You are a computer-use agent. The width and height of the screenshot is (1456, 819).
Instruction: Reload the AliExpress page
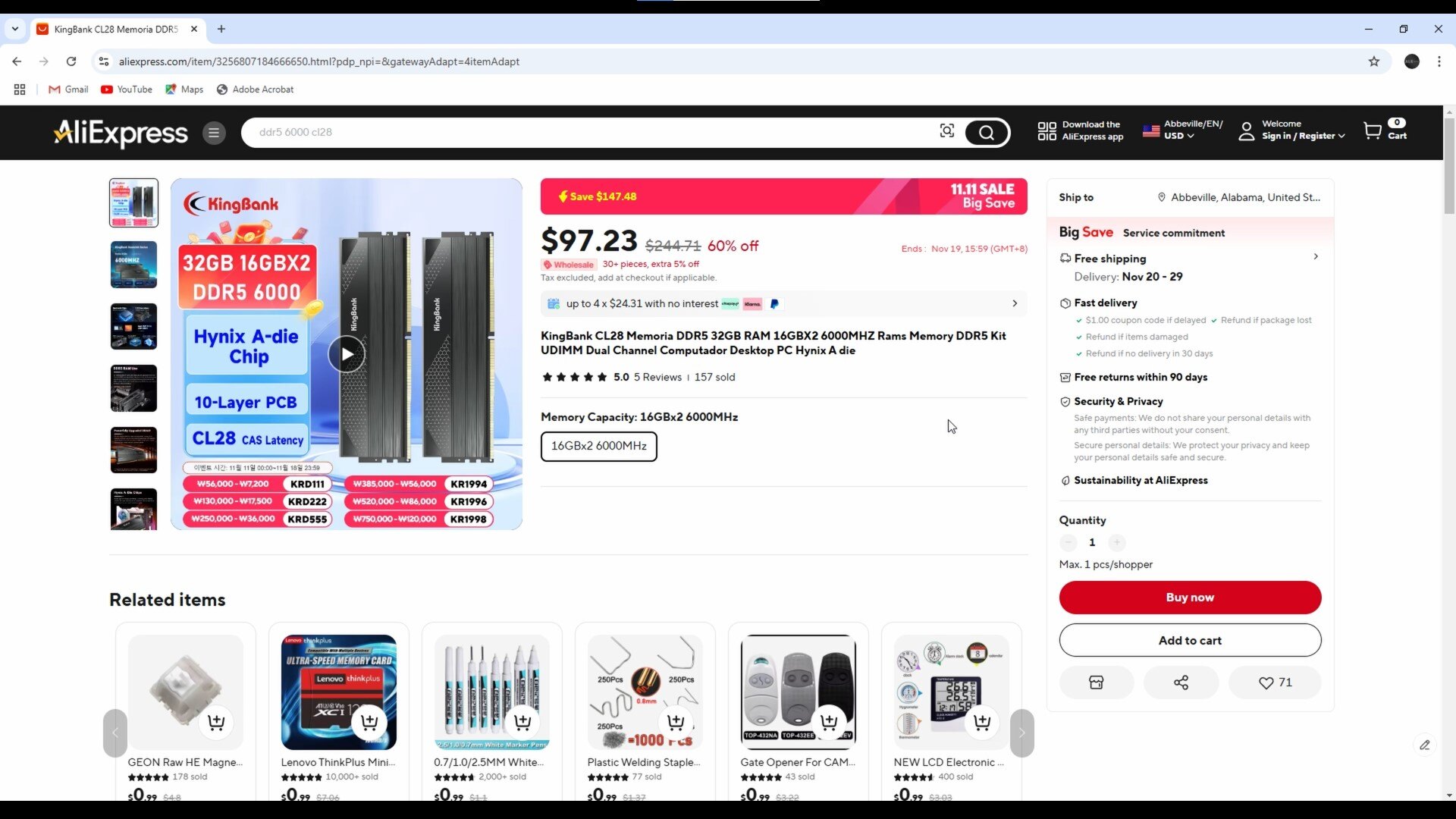pos(71,61)
